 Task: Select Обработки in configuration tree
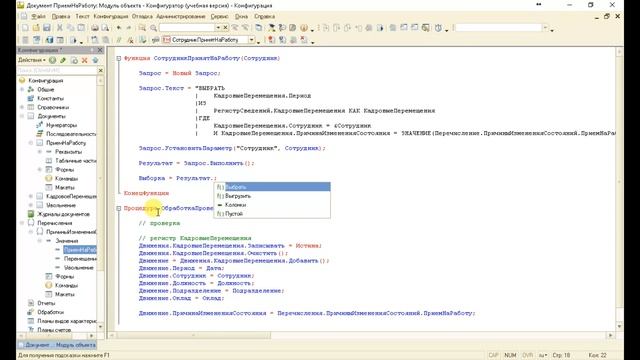pyautogui.click(x=50, y=312)
